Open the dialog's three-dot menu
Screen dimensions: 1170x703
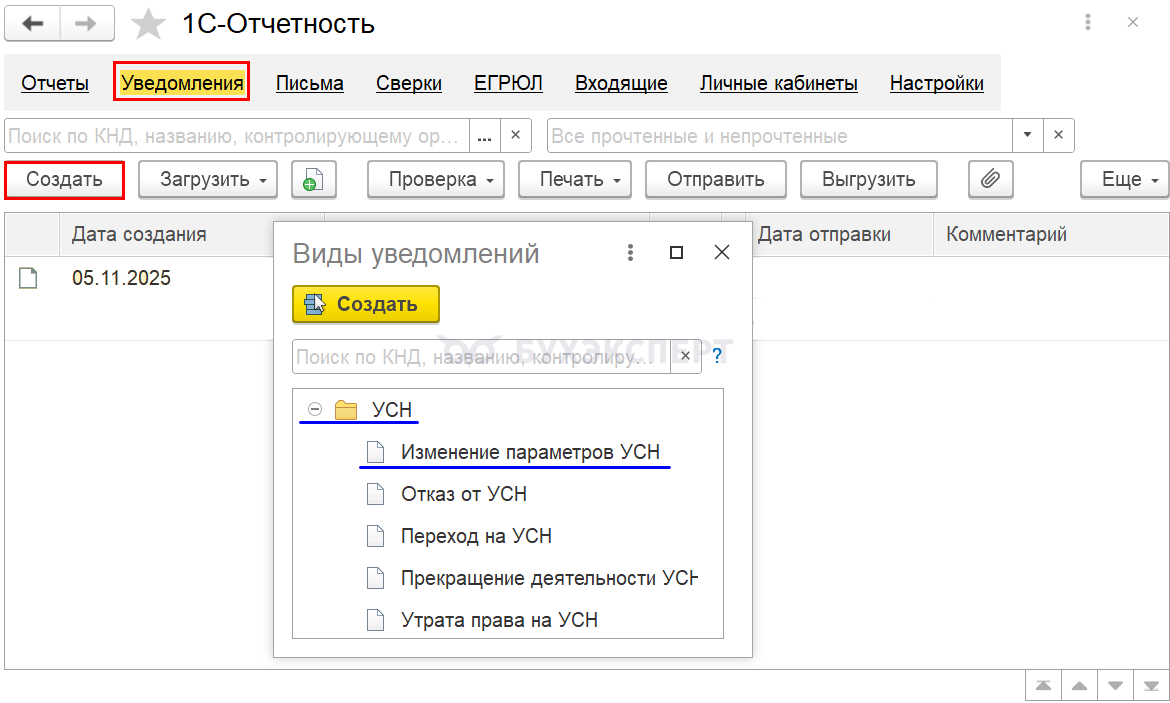[x=630, y=253]
